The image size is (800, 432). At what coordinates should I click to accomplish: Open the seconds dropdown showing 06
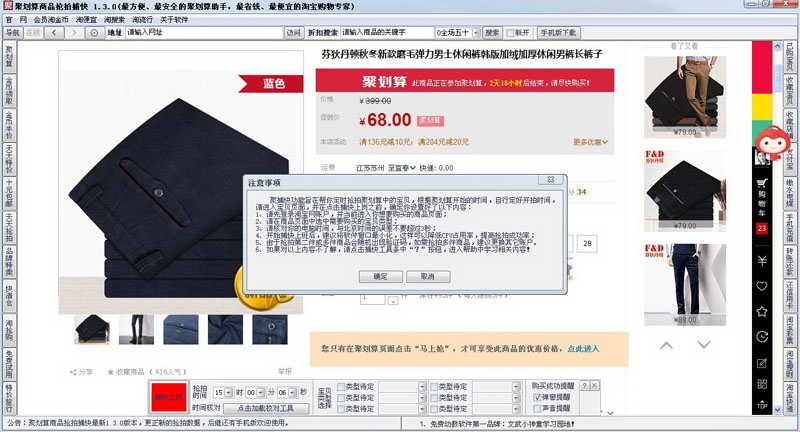[x=293, y=392]
